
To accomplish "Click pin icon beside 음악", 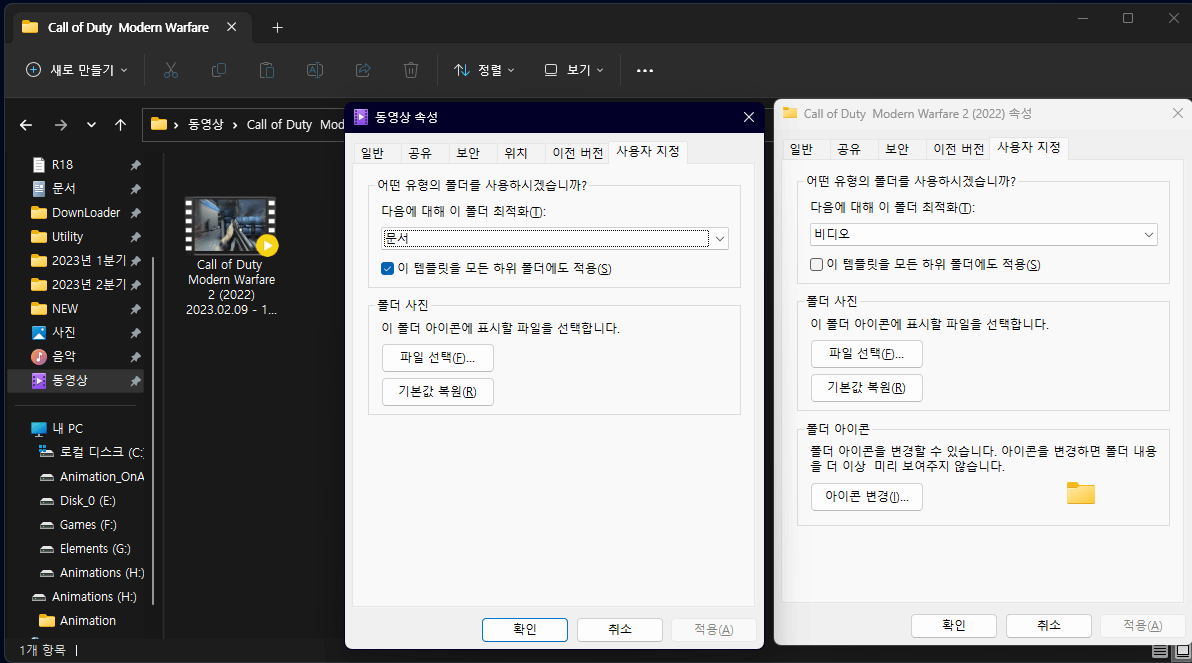I will pos(135,357).
